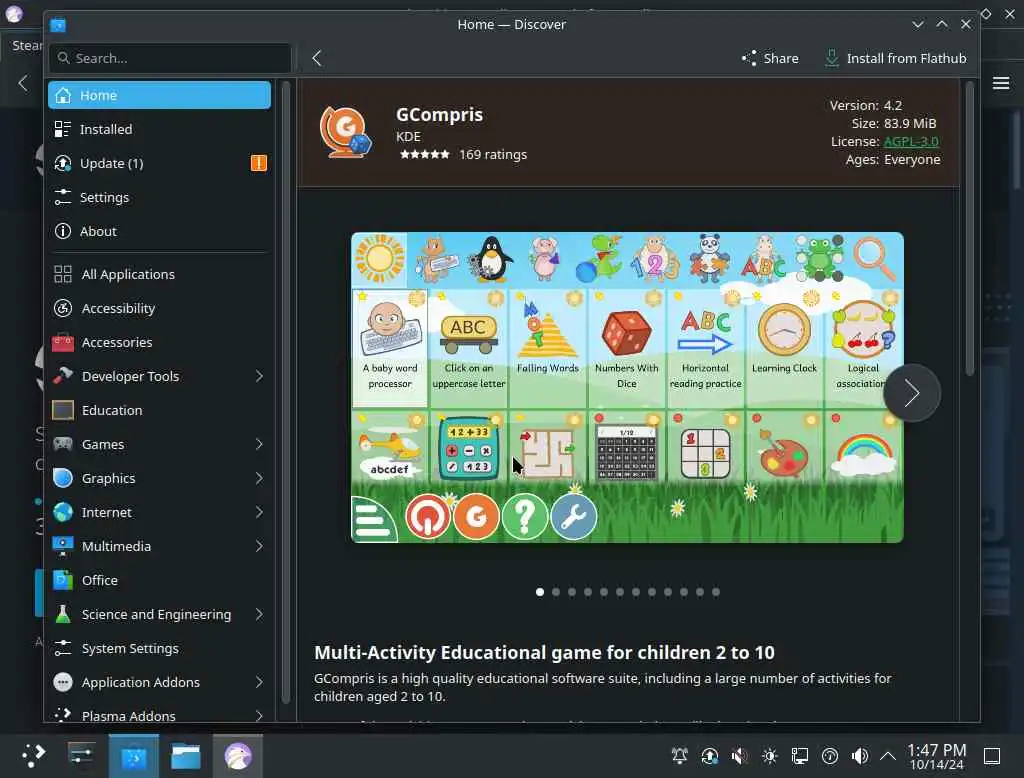Select the seventh carousel dot
The height and width of the screenshot is (778, 1024).
636,592
